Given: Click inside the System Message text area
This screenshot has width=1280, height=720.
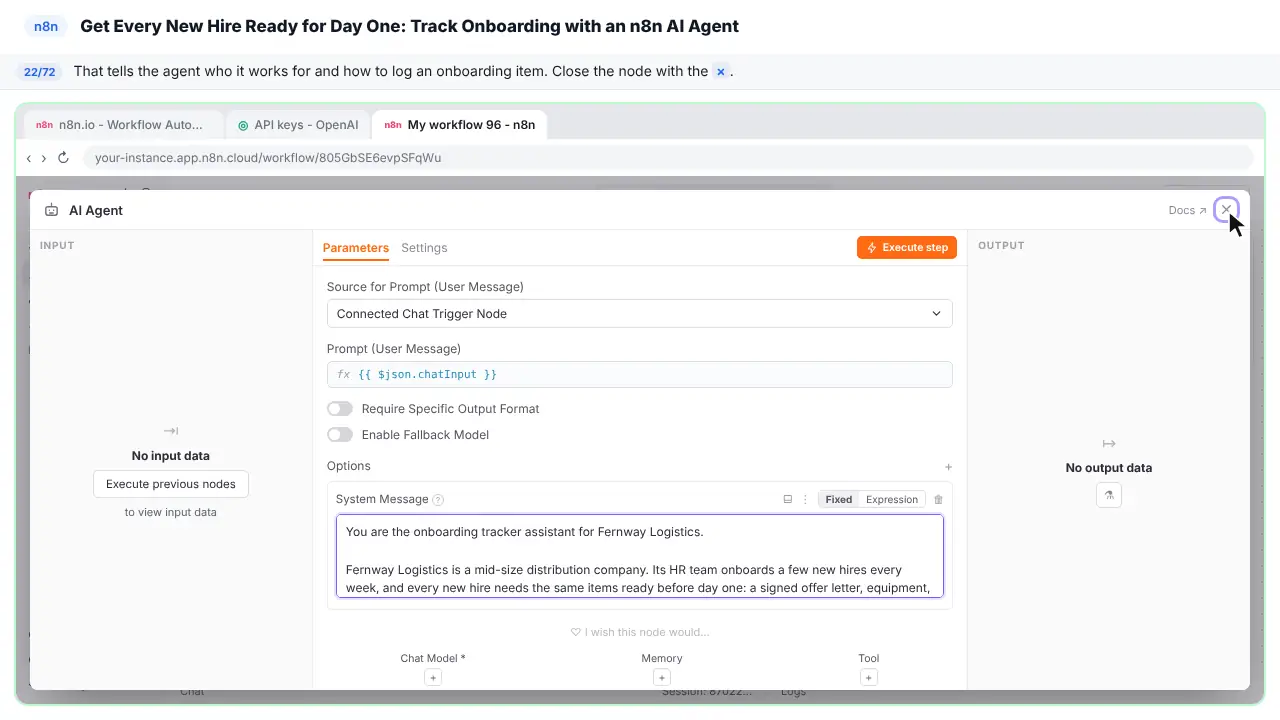Looking at the screenshot, I should coord(639,556).
